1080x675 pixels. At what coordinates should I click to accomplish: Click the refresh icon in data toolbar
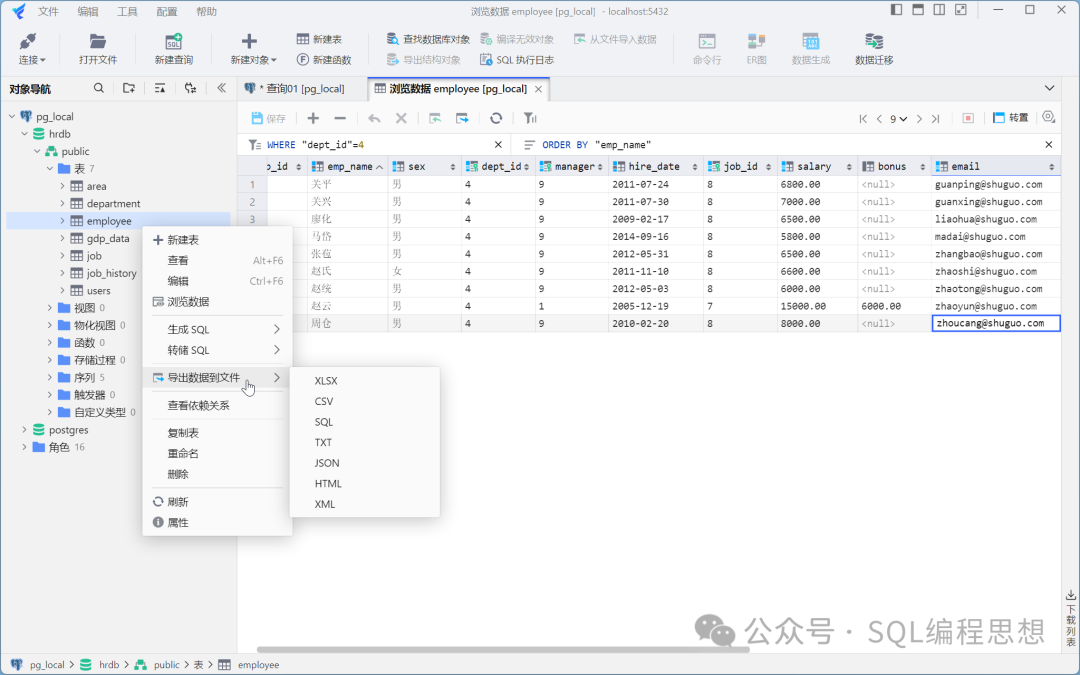pyautogui.click(x=495, y=118)
